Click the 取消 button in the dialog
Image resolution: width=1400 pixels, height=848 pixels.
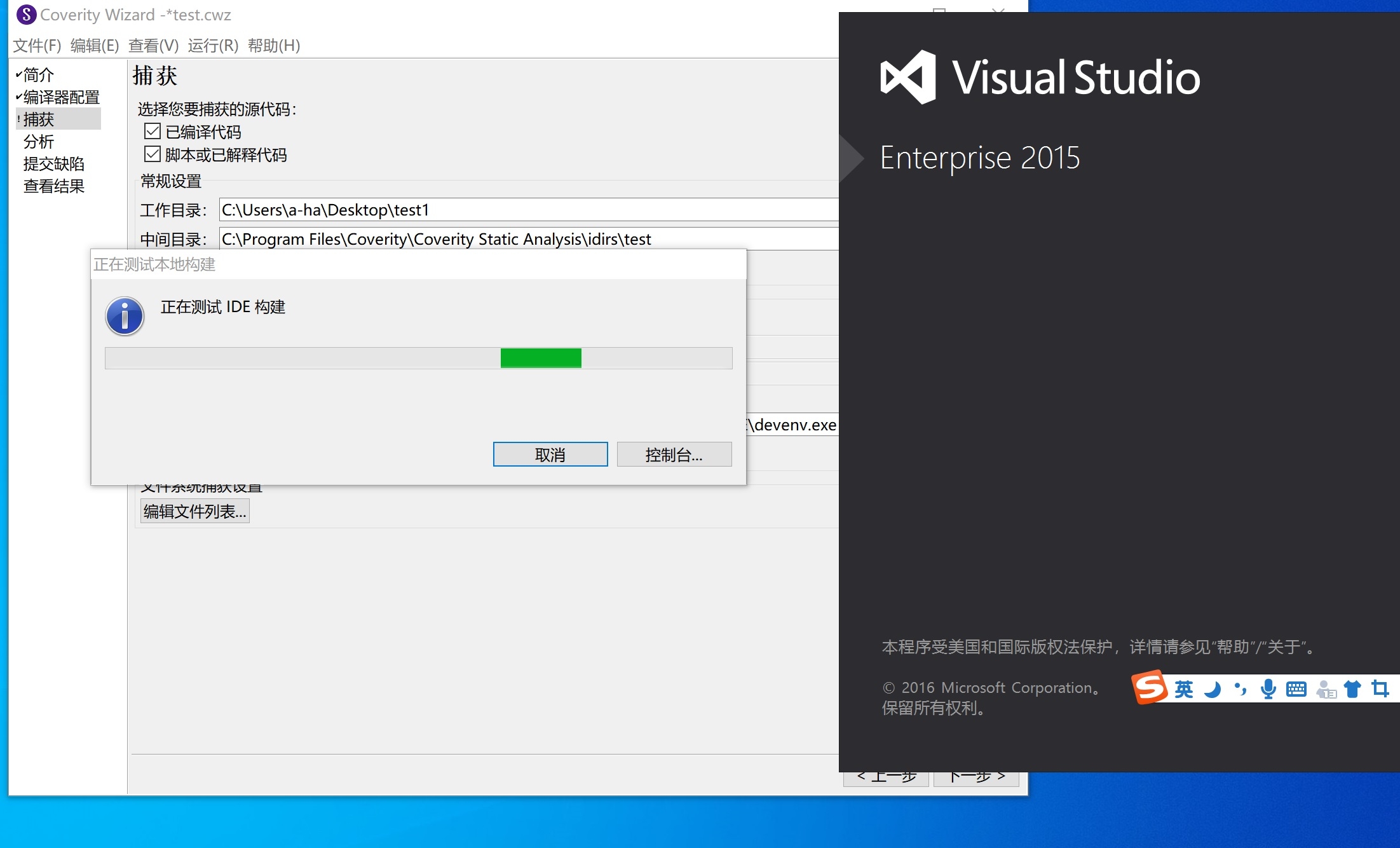pos(550,454)
